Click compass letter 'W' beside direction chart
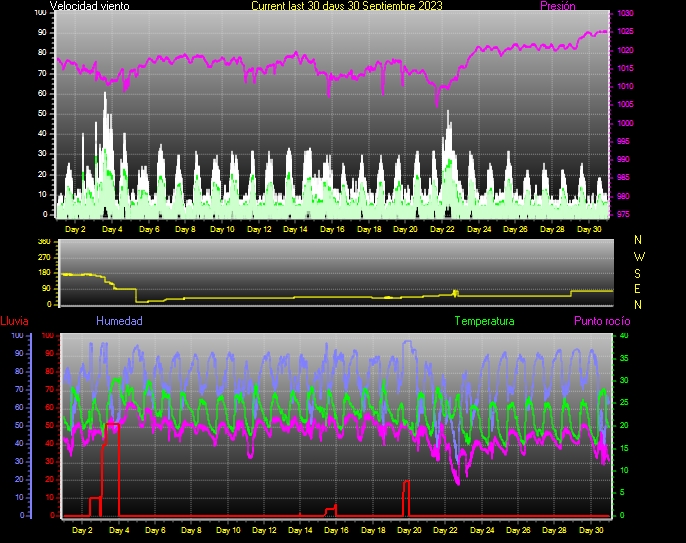 639,256
